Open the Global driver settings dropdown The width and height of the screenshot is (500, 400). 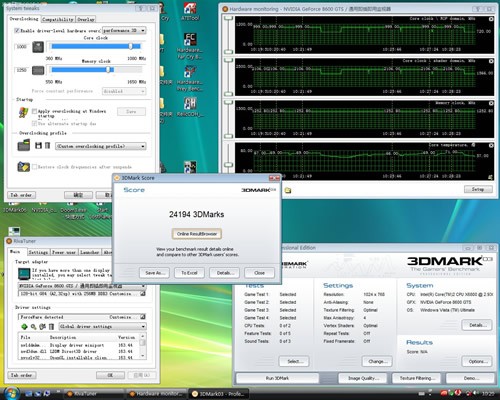[x=102, y=326]
